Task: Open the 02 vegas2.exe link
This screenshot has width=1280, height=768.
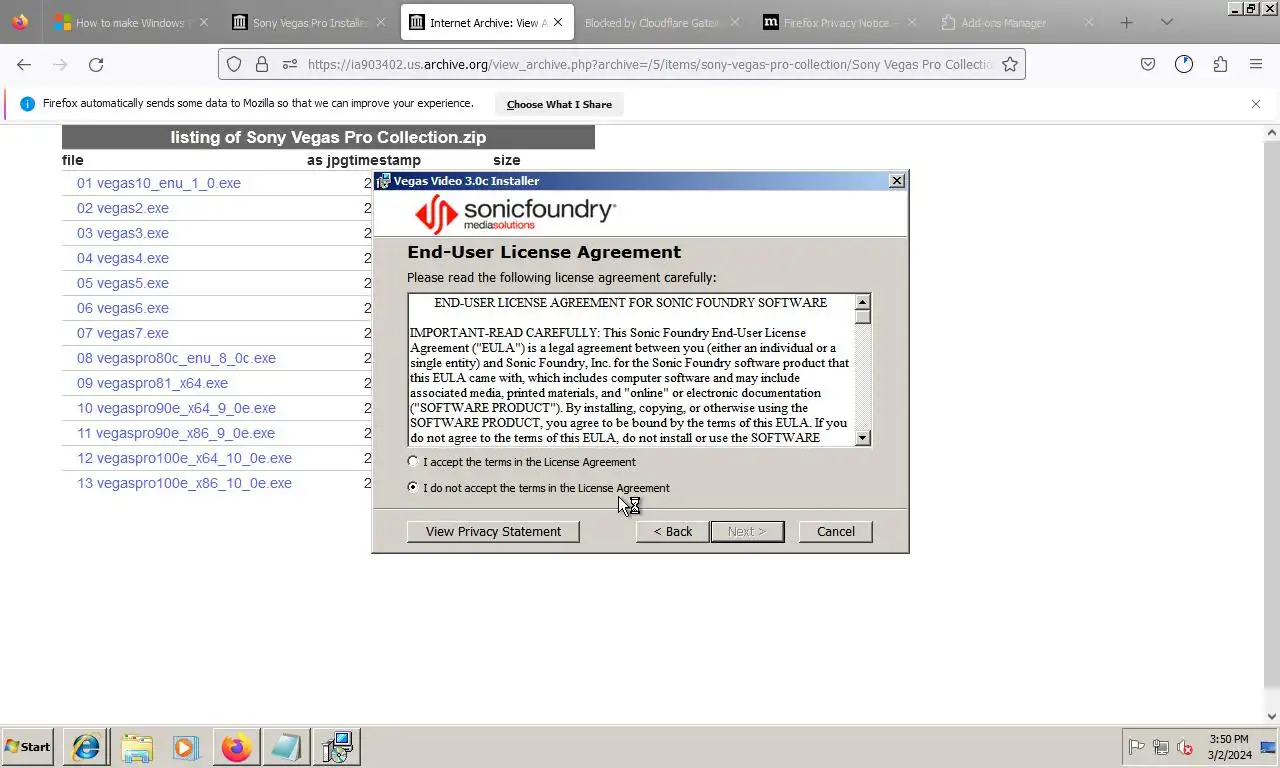Action: (123, 208)
